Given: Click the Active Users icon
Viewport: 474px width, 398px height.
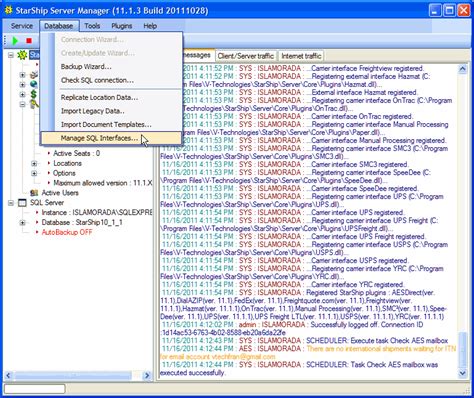Looking at the screenshot, I should point(34,193).
